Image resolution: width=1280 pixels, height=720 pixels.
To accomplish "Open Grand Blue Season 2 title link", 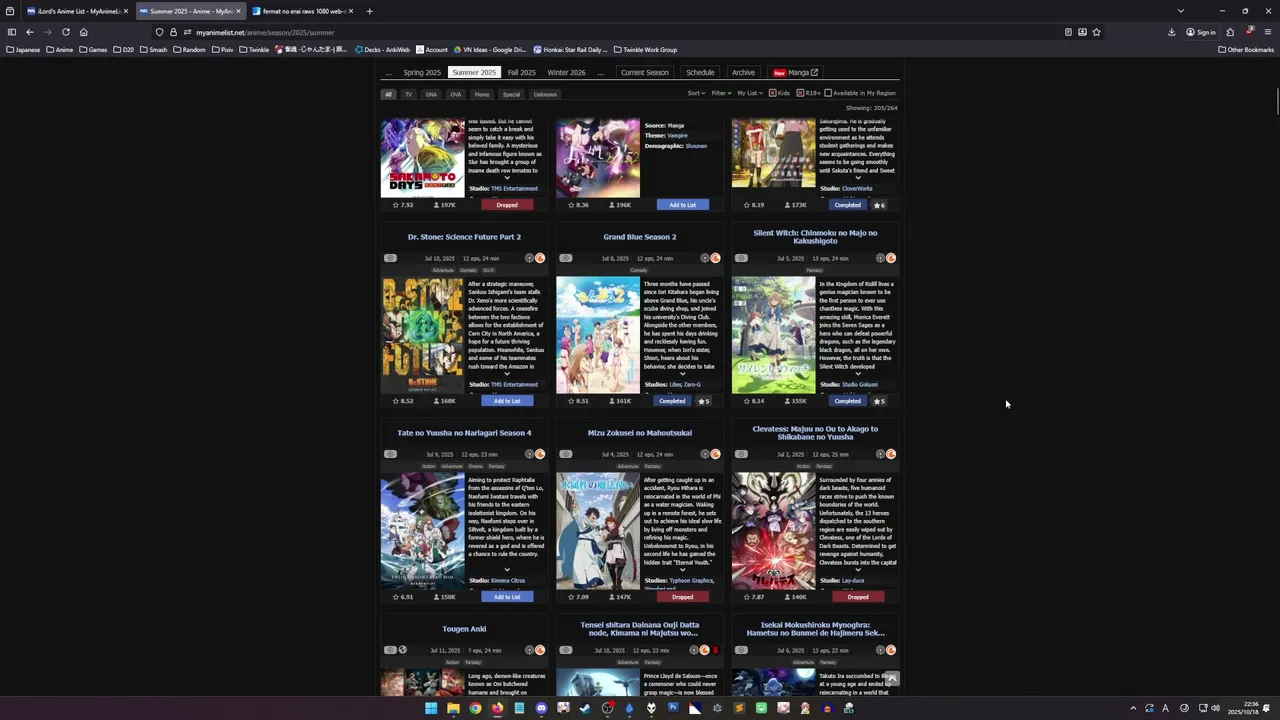I will click(x=640, y=237).
